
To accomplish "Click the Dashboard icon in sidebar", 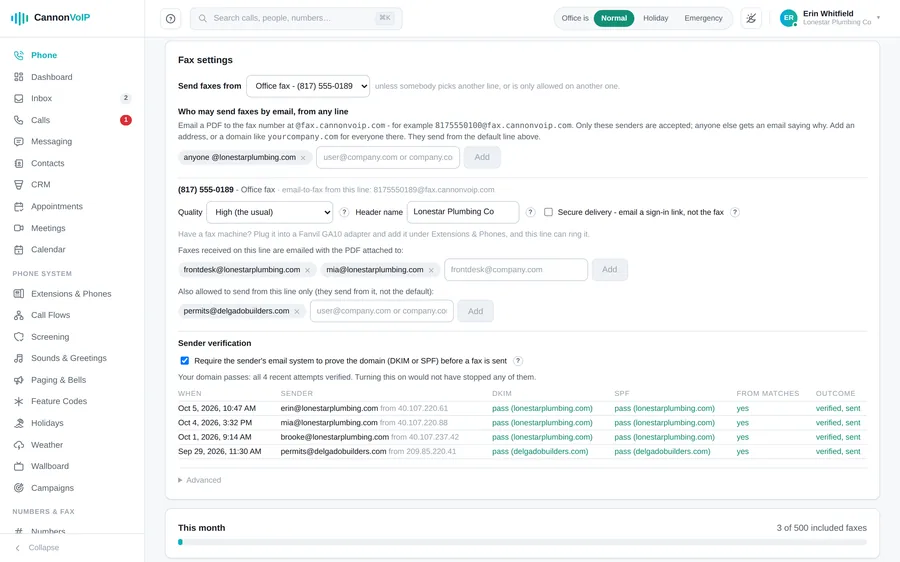I will [19, 77].
